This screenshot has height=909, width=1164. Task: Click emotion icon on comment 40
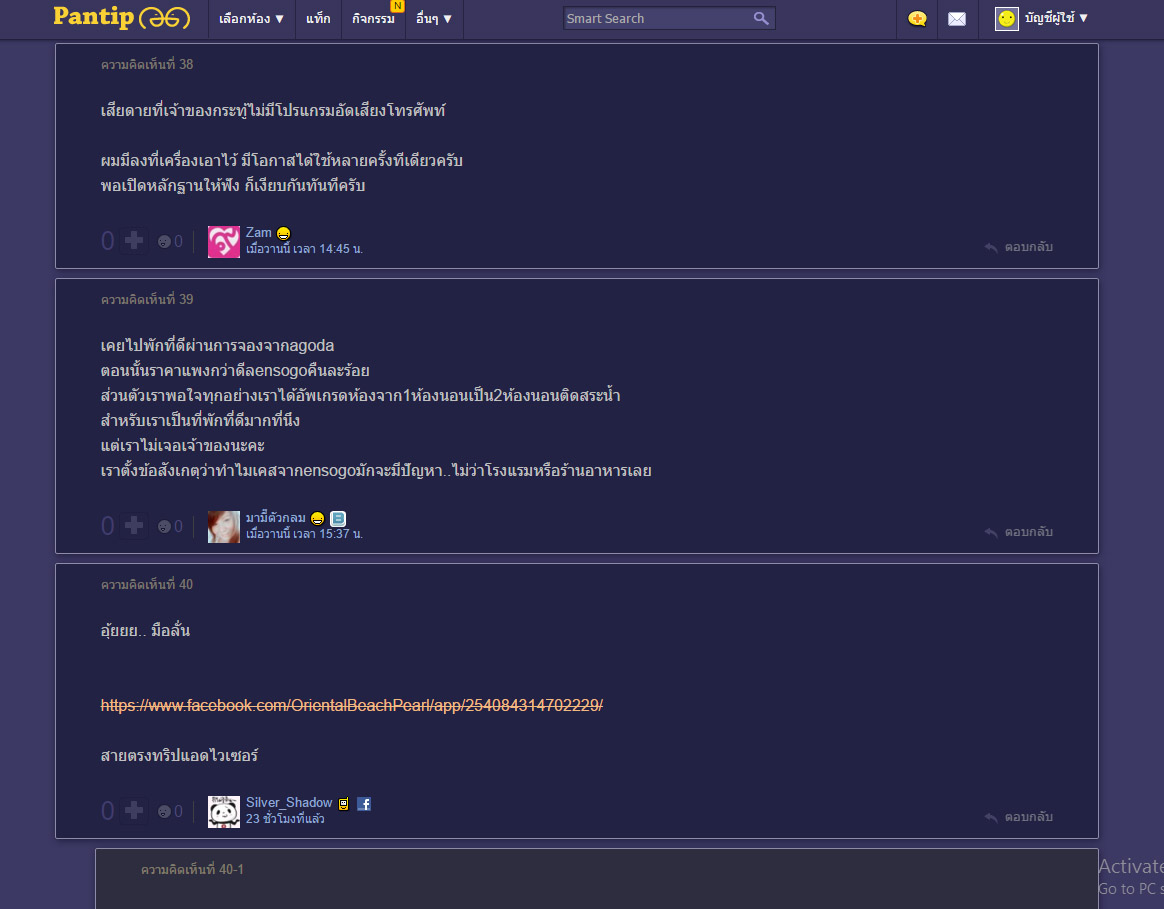point(164,812)
